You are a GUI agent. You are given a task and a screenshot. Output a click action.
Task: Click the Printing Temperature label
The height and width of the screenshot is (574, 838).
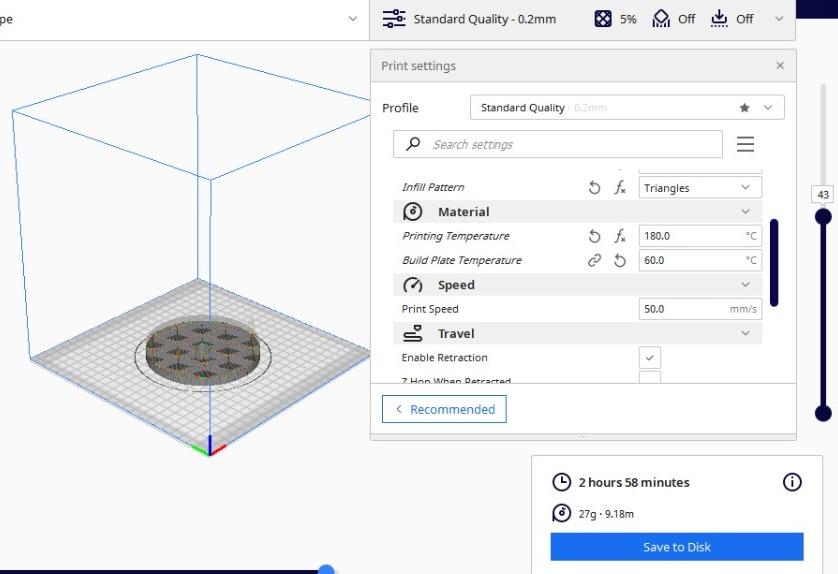tap(455, 236)
